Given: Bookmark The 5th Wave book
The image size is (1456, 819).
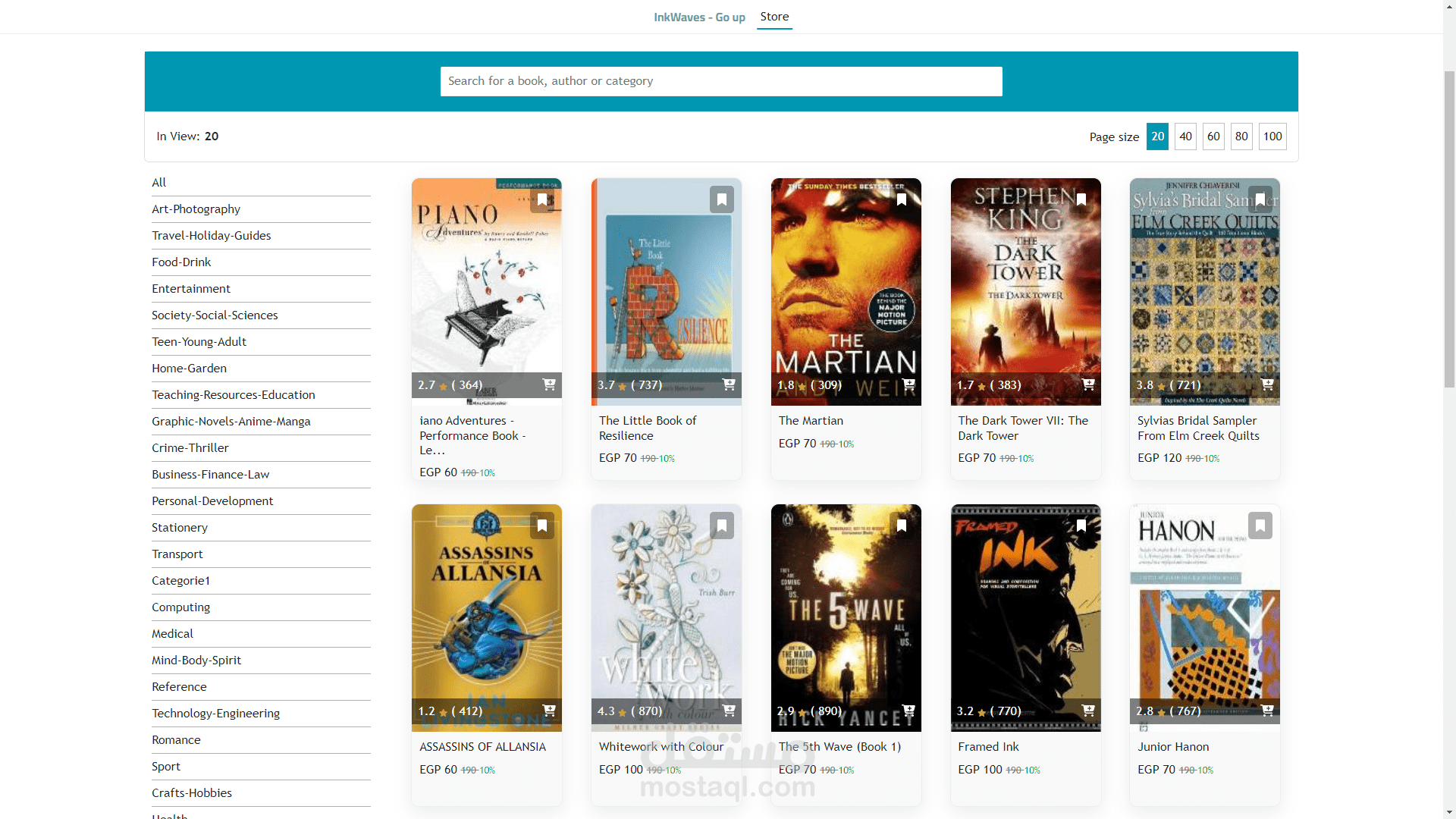Looking at the screenshot, I should click(x=901, y=526).
